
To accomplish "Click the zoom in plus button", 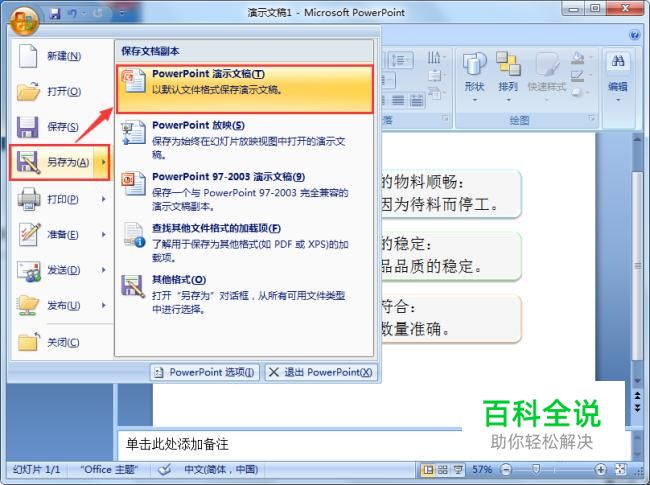I will coord(600,470).
